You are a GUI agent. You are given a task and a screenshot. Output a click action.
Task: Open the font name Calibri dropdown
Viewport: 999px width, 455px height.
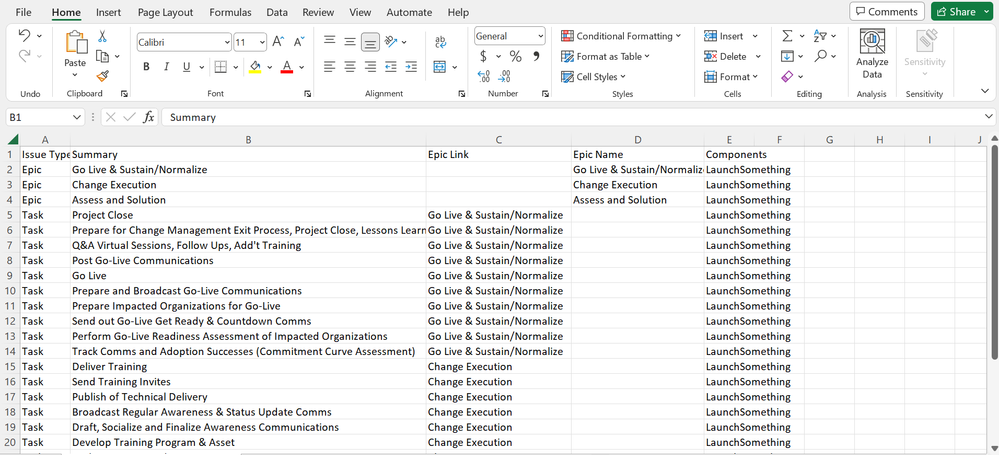pos(227,43)
